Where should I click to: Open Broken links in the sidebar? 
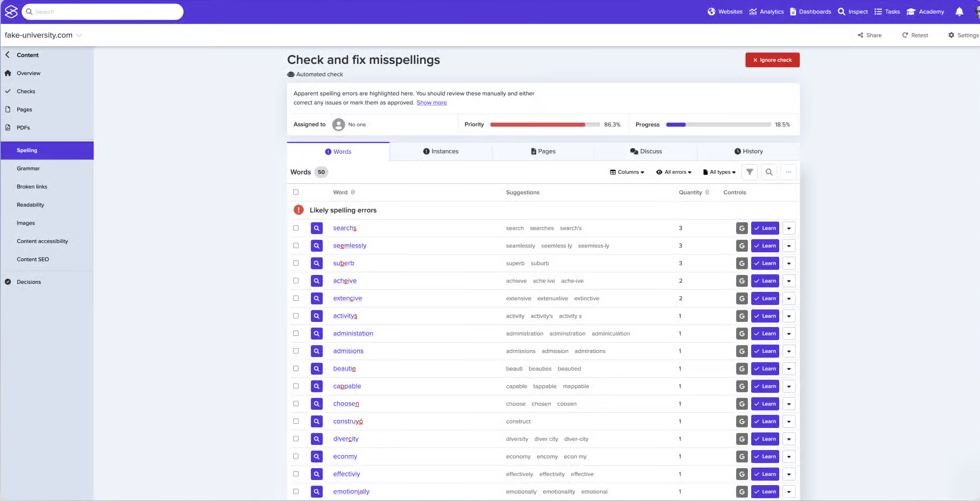click(32, 187)
